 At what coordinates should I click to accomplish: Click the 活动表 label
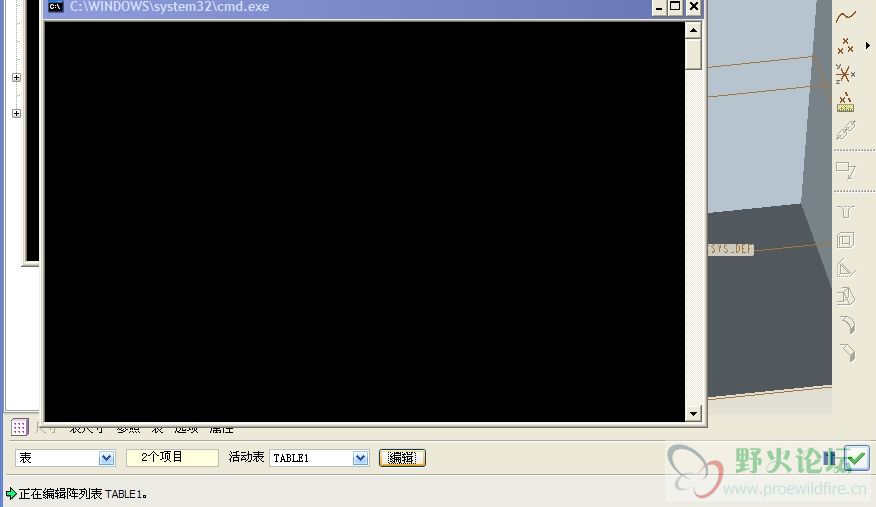pos(246,457)
